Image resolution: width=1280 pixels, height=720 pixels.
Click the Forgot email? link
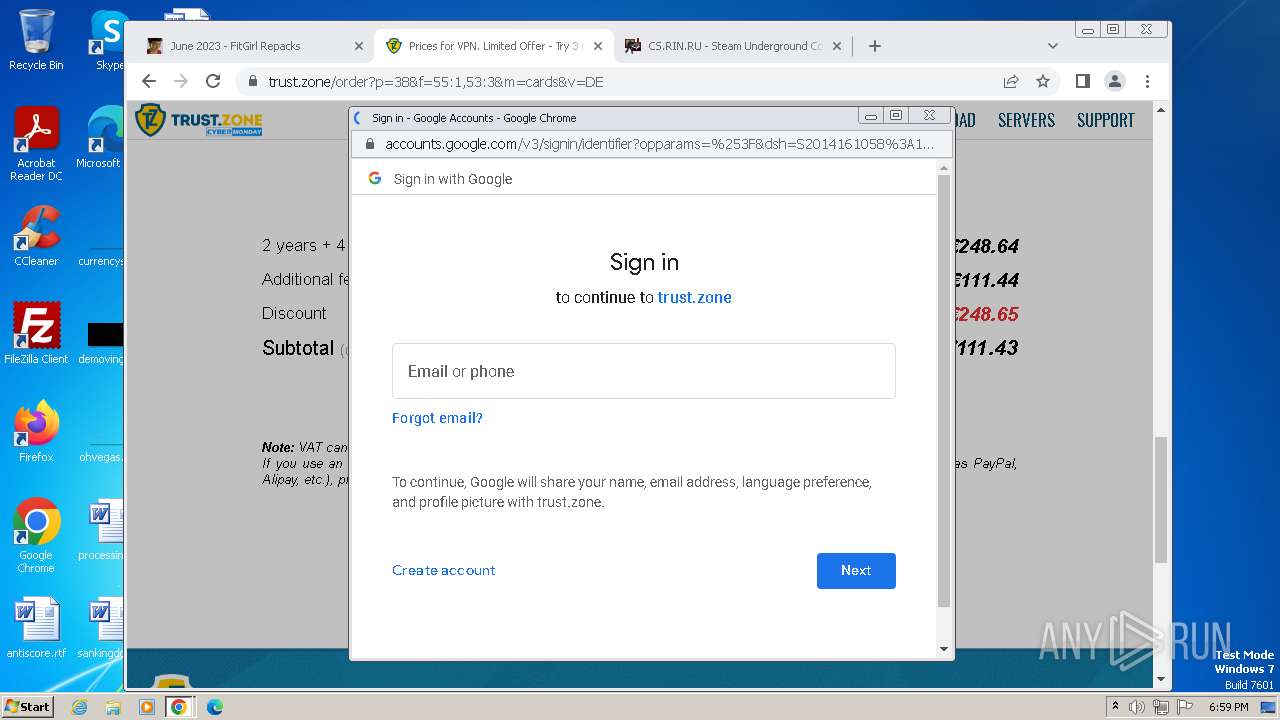(437, 418)
